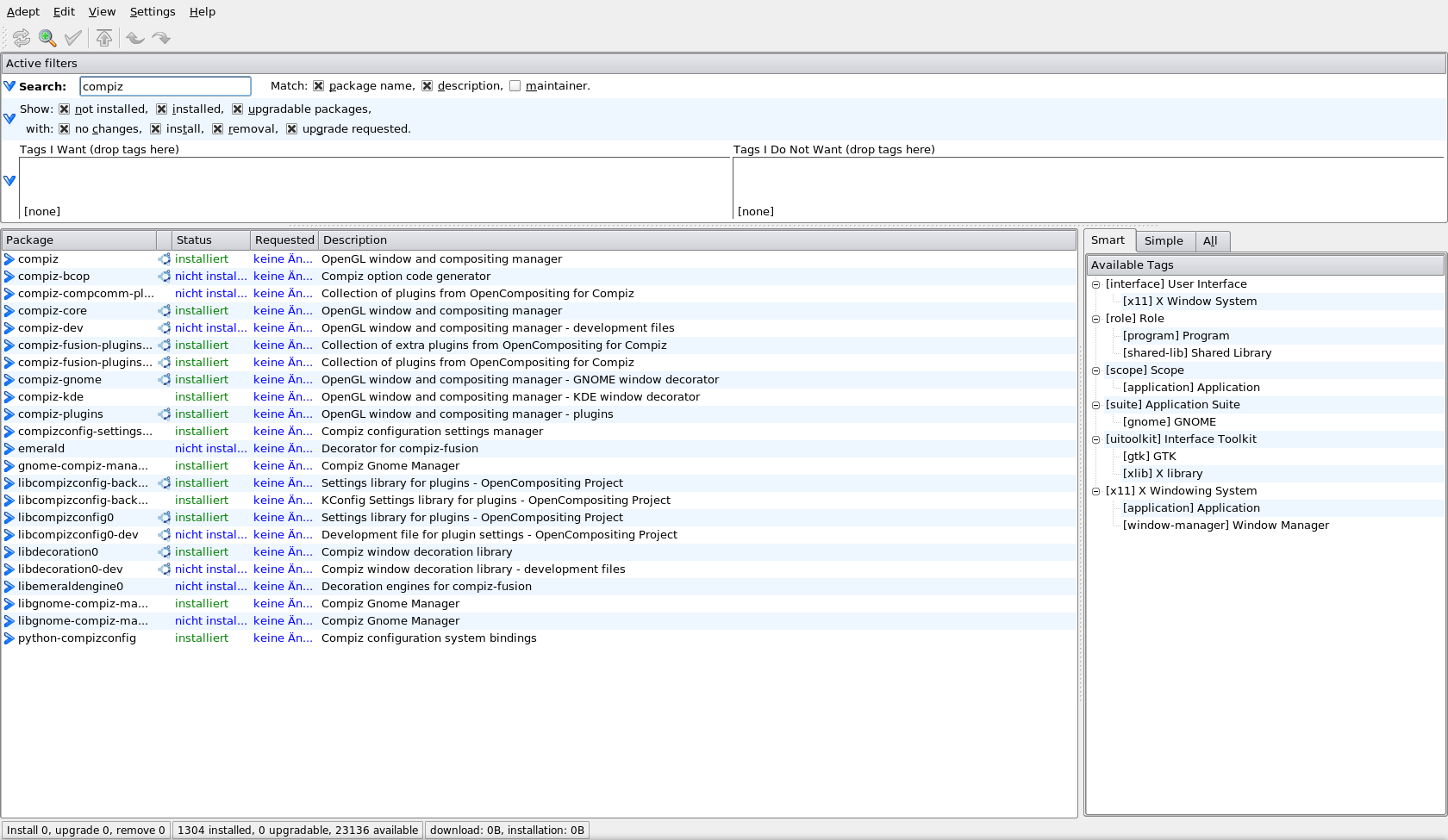
Task: Click the '1304 installed, 0 upgradable' status entry
Action: [x=297, y=831]
